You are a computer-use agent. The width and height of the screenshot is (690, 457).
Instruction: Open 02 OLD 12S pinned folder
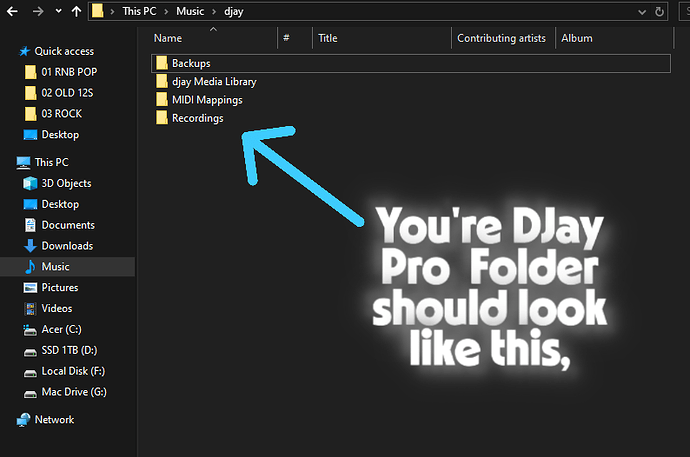click(67, 93)
